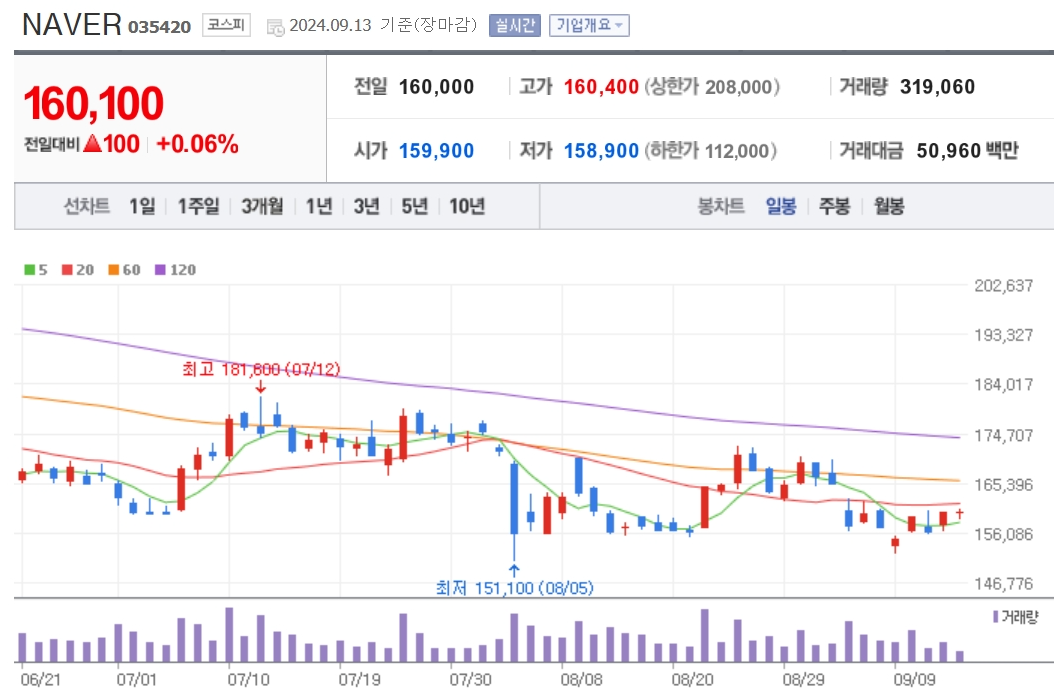Click the 최고 181,600 (07/12) marker
1054x696 pixels.
(261, 369)
